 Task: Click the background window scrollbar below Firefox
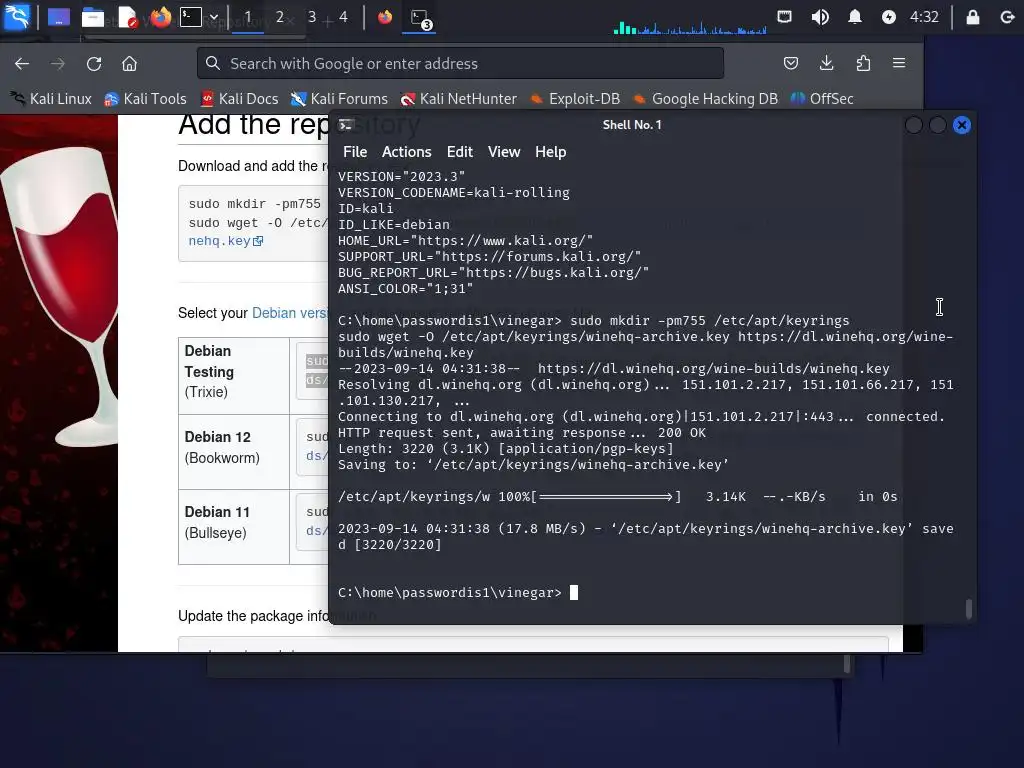[847, 664]
